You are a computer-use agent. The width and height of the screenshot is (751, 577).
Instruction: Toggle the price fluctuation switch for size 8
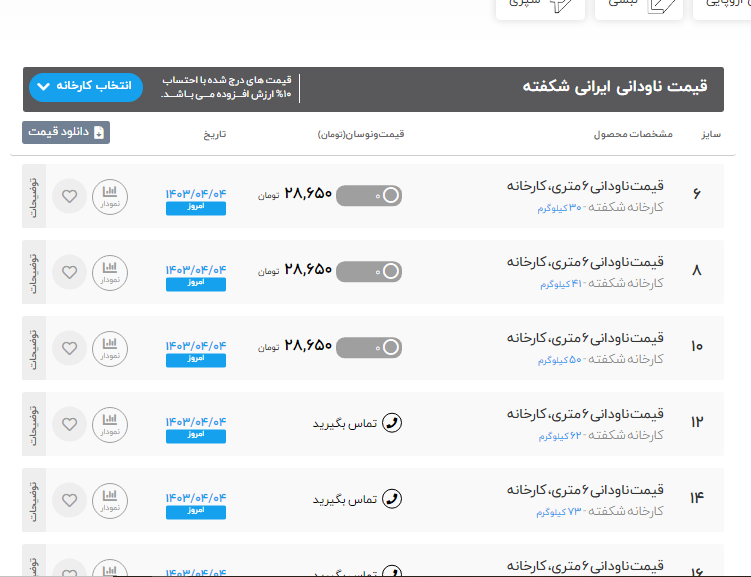369,271
